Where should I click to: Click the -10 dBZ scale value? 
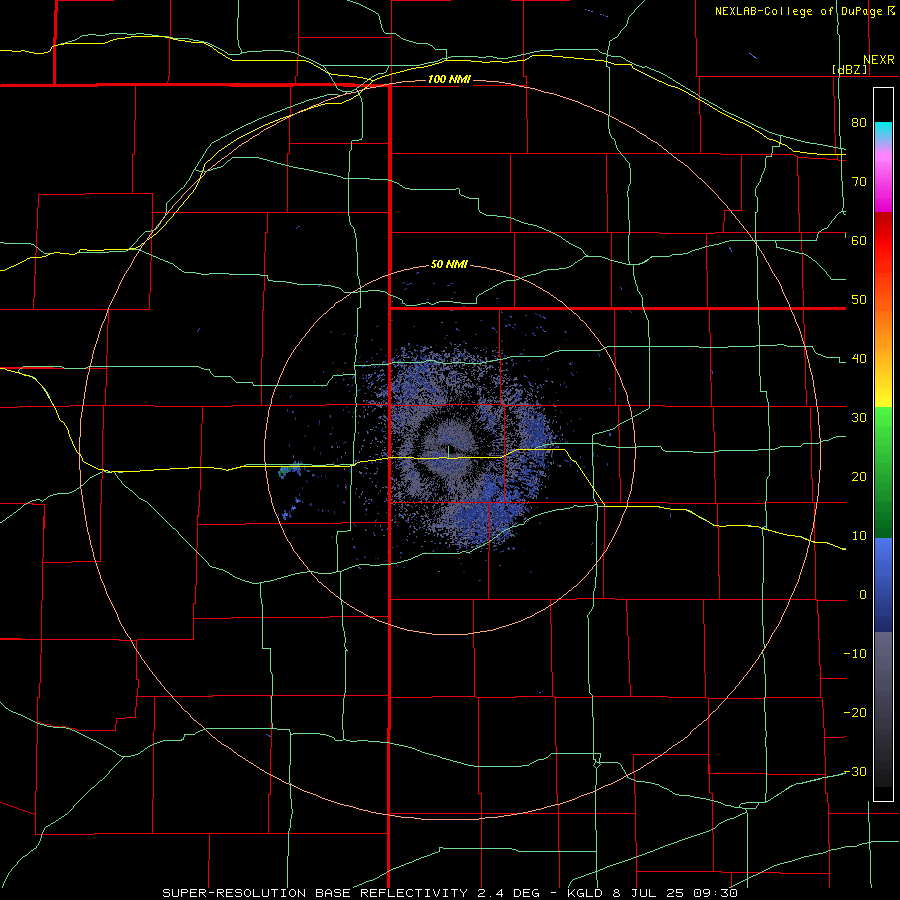click(855, 654)
